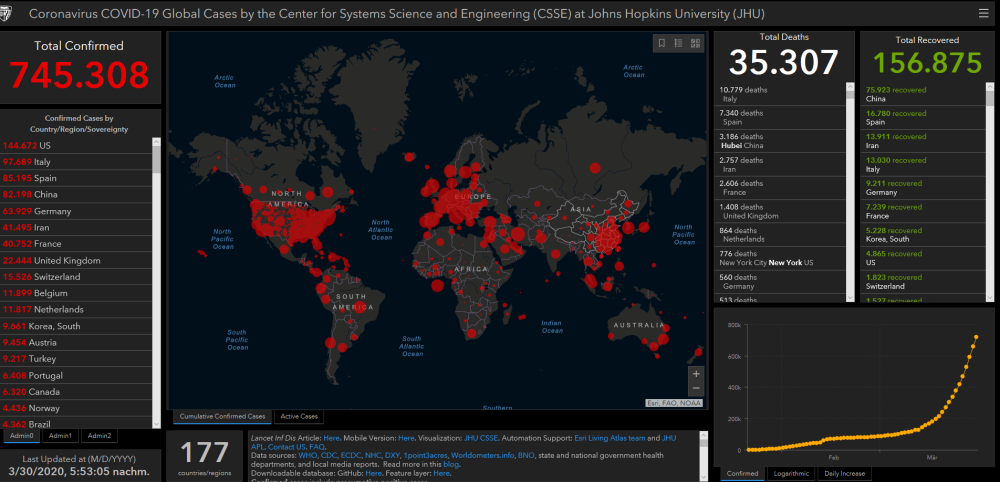1000x482 pixels.
Task: Select '144.672 US' in country list
Action: tap(76, 145)
